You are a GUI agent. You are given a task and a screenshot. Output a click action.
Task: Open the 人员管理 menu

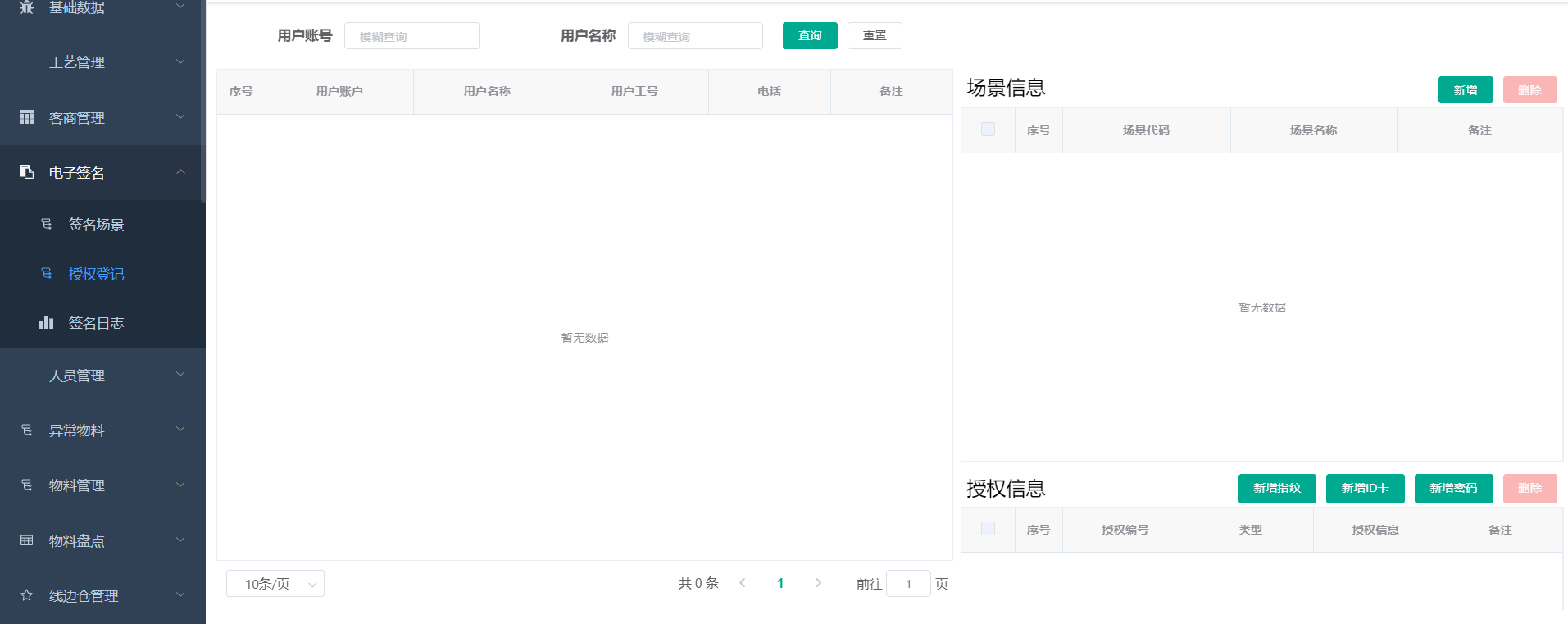click(x=102, y=375)
